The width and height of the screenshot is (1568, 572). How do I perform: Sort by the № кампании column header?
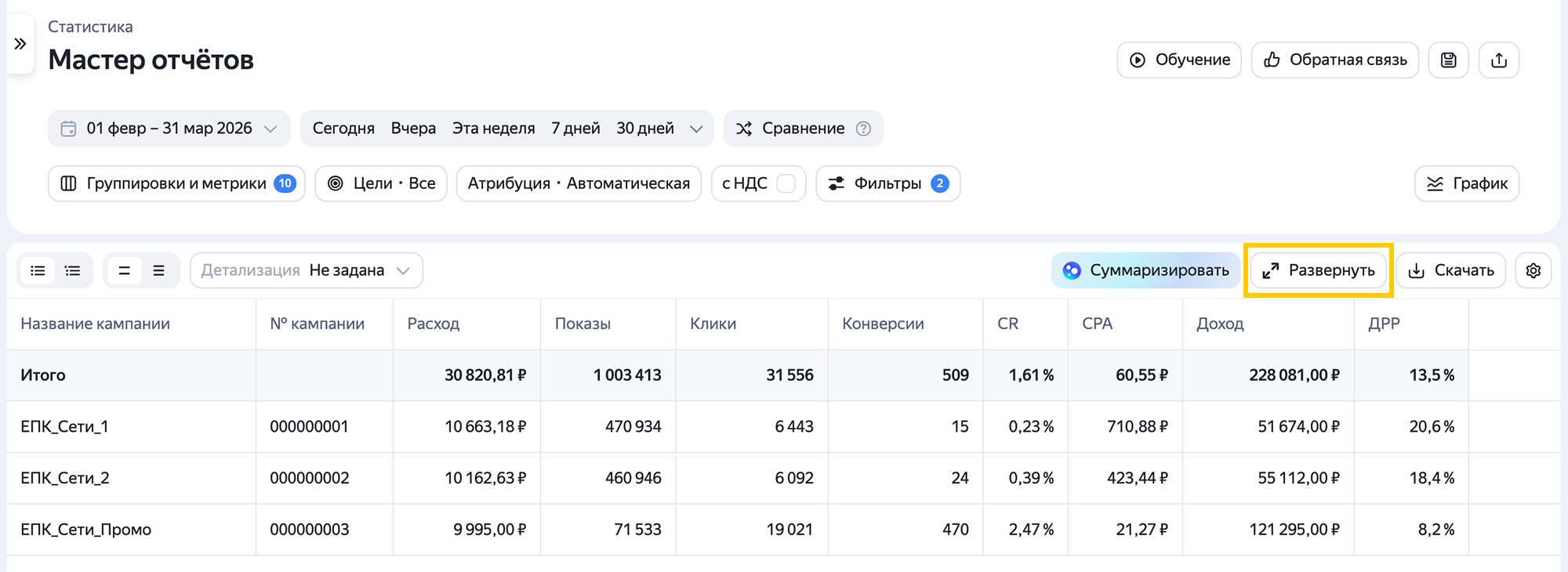coord(317,324)
